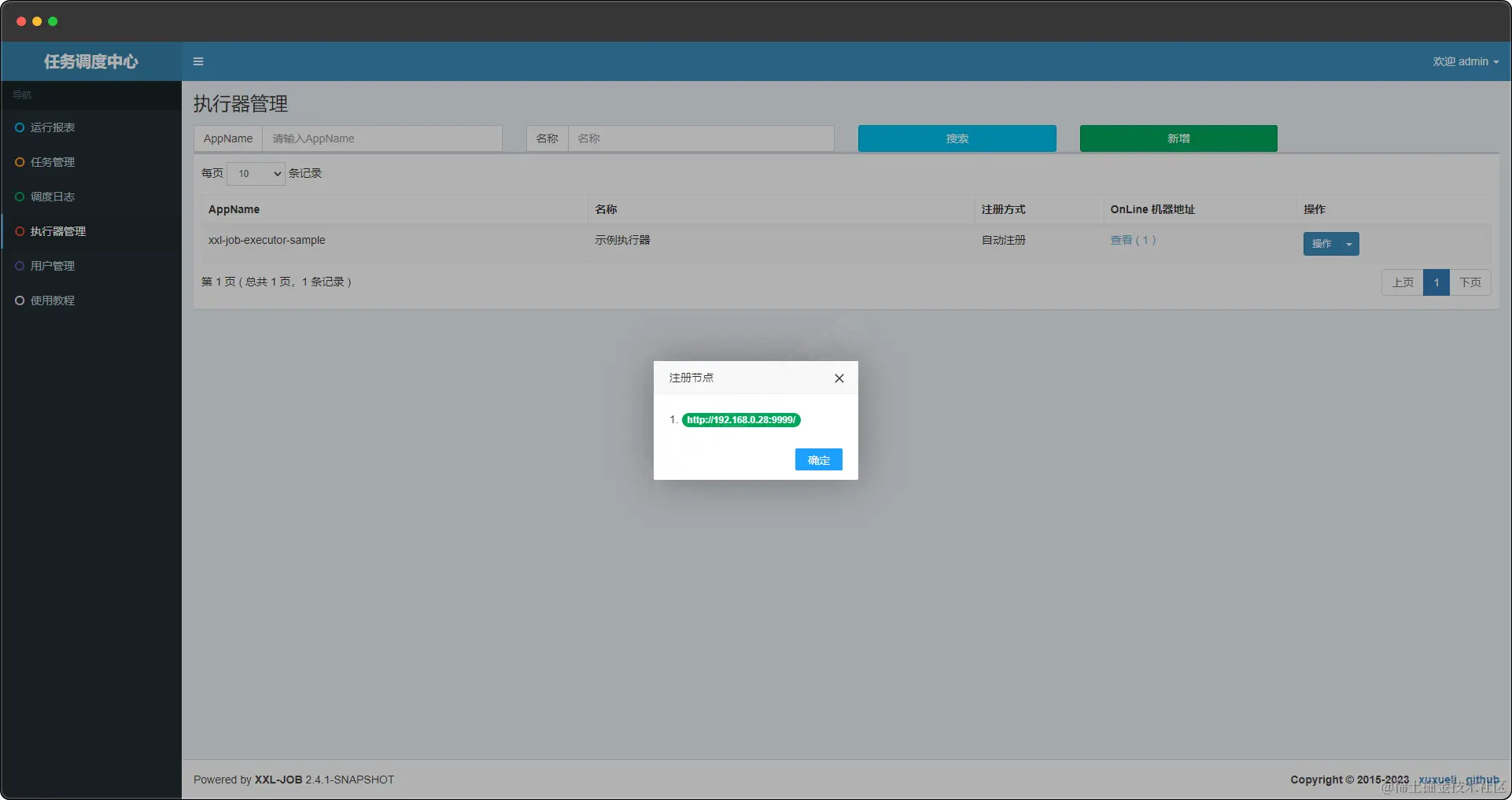Open 用户管理 in the sidebar
Screen dimensions: 1512x800
coord(91,266)
